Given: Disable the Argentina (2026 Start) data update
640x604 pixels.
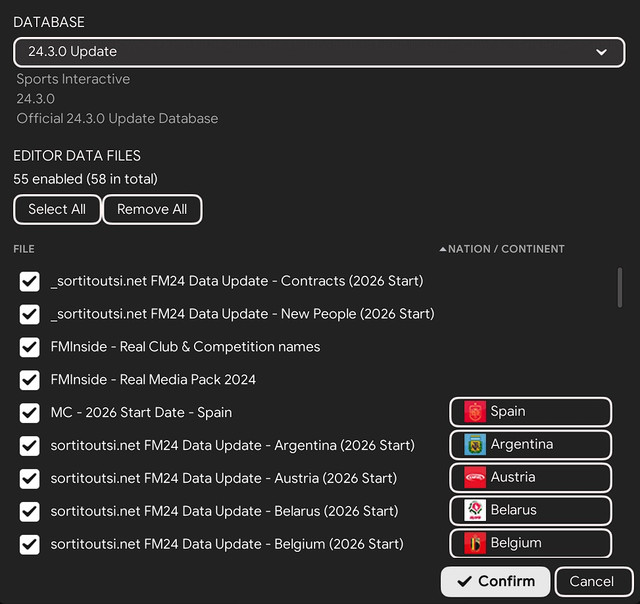Looking at the screenshot, I should [x=29, y=446].
